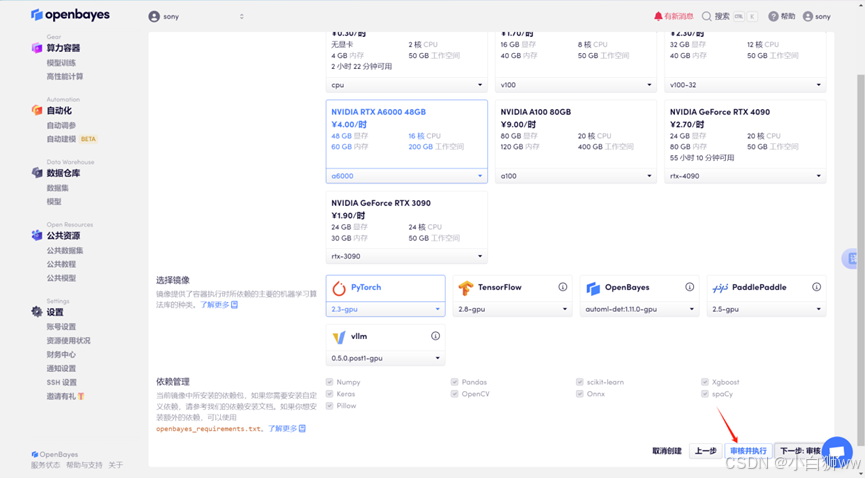Image resolution: width=865 pixels, height=478 pixels.
Task: Click 了解更多 link under 选择镜像
Action: 218,305
